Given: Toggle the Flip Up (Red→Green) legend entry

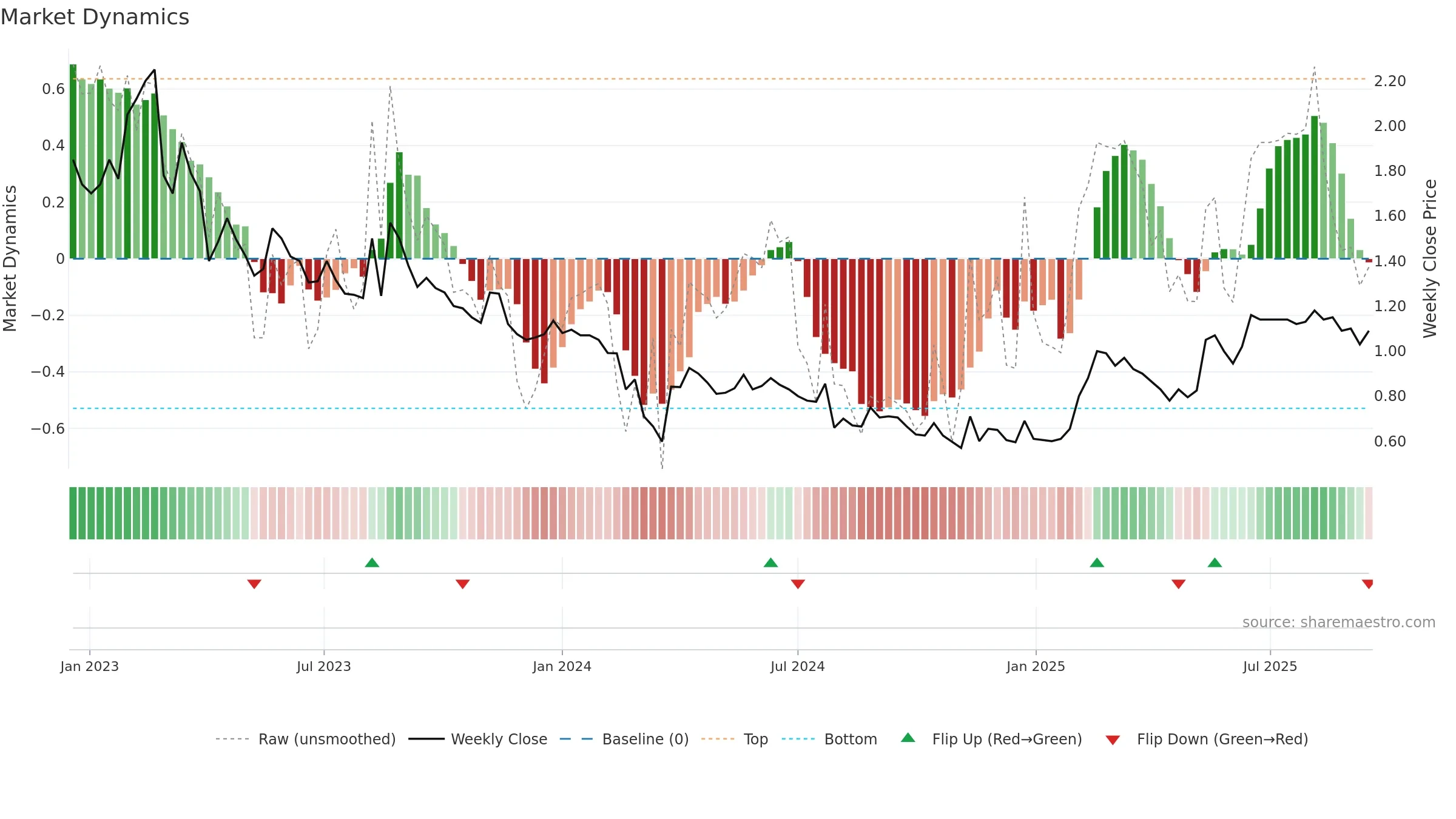Looking at the screenshot, I should (x=991, y=739).
